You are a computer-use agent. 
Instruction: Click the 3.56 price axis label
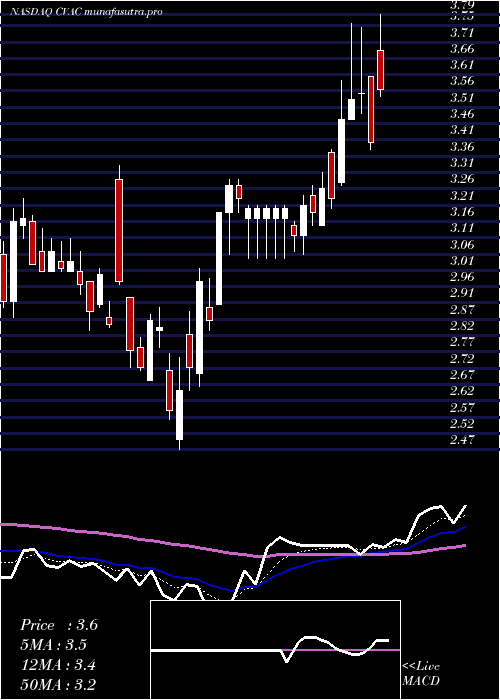point(461,81)
